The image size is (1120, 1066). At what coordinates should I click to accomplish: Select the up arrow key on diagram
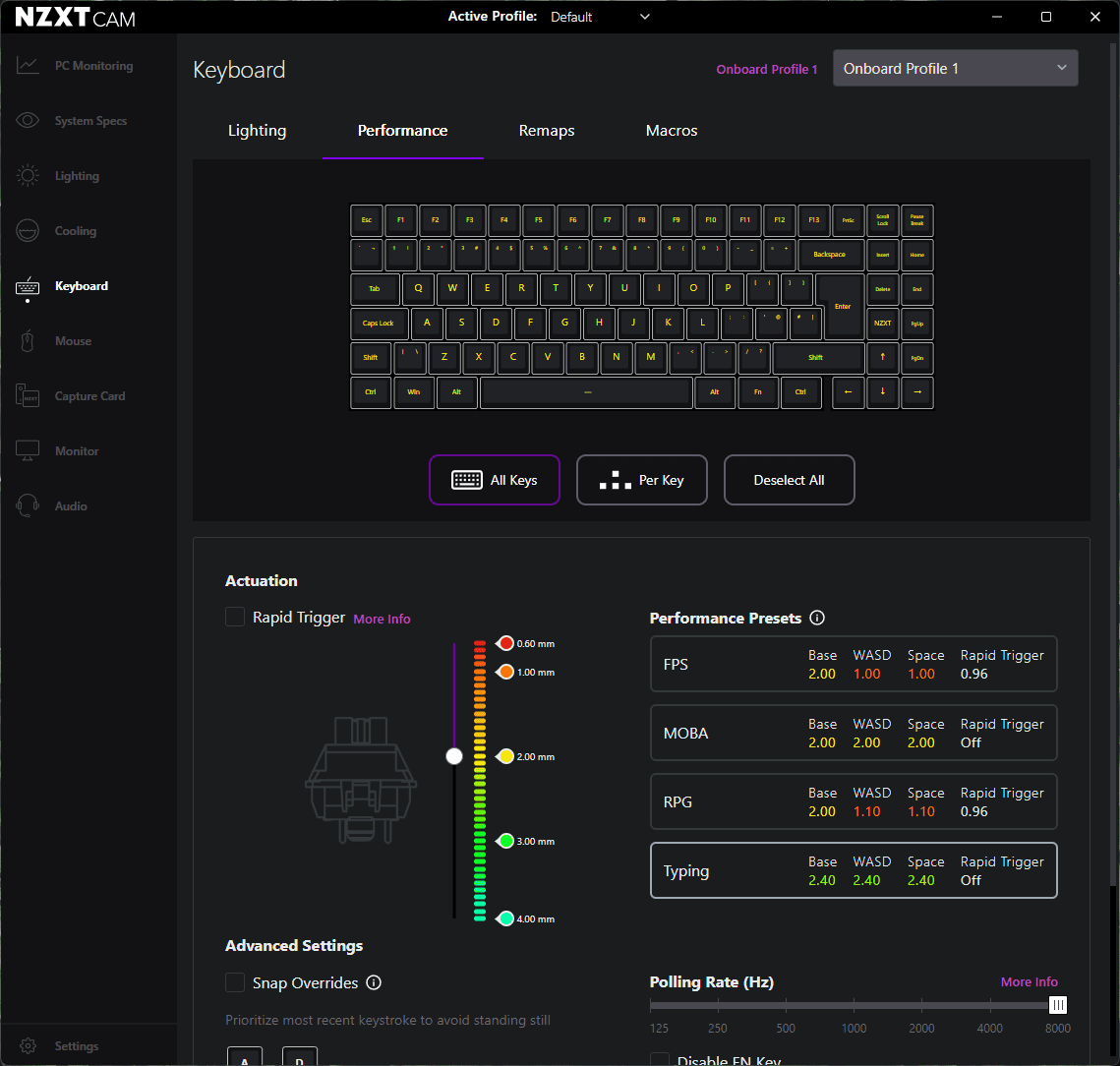883,357
